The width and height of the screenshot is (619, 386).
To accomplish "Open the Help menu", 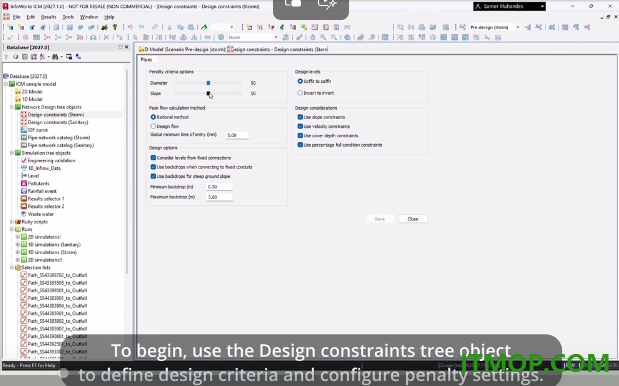I will tap(109, 17).
